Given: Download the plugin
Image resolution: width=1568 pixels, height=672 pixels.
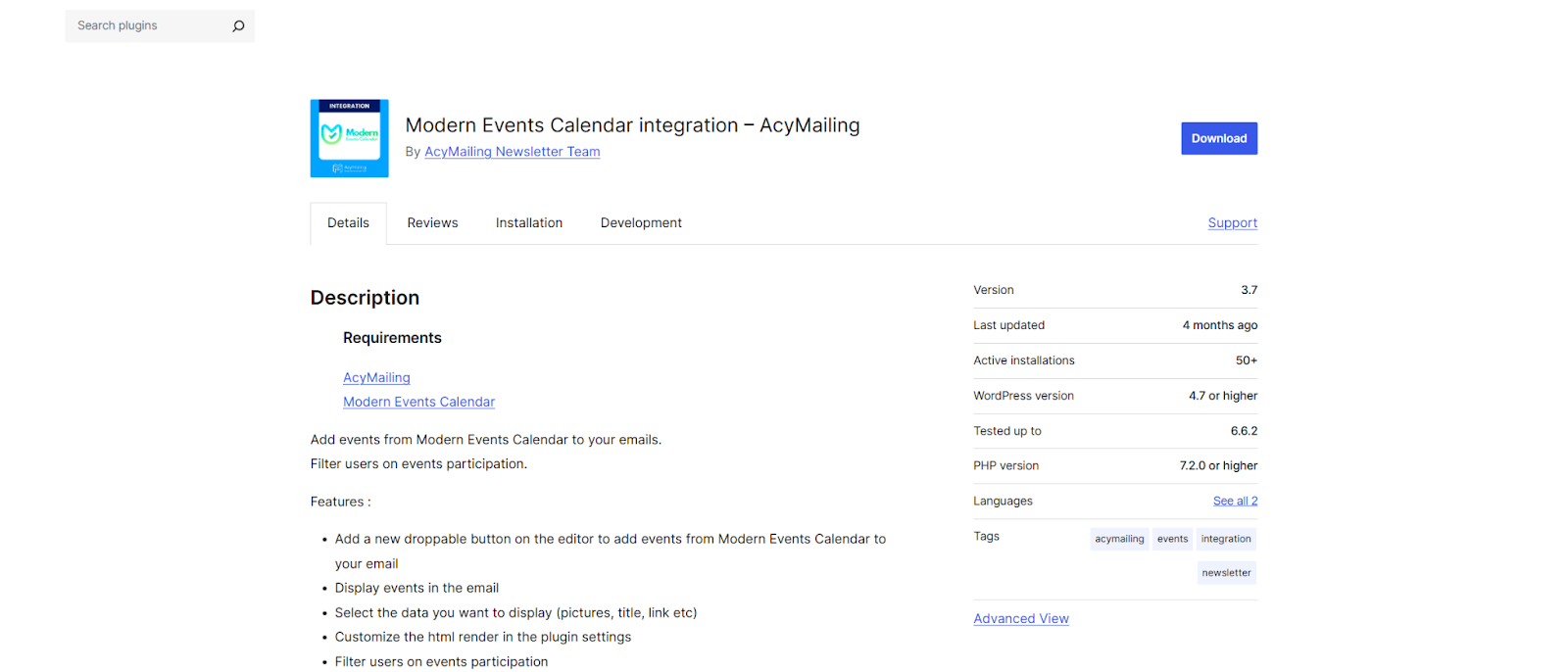Looking at the screenshot, I should (x=1219, y=138).
